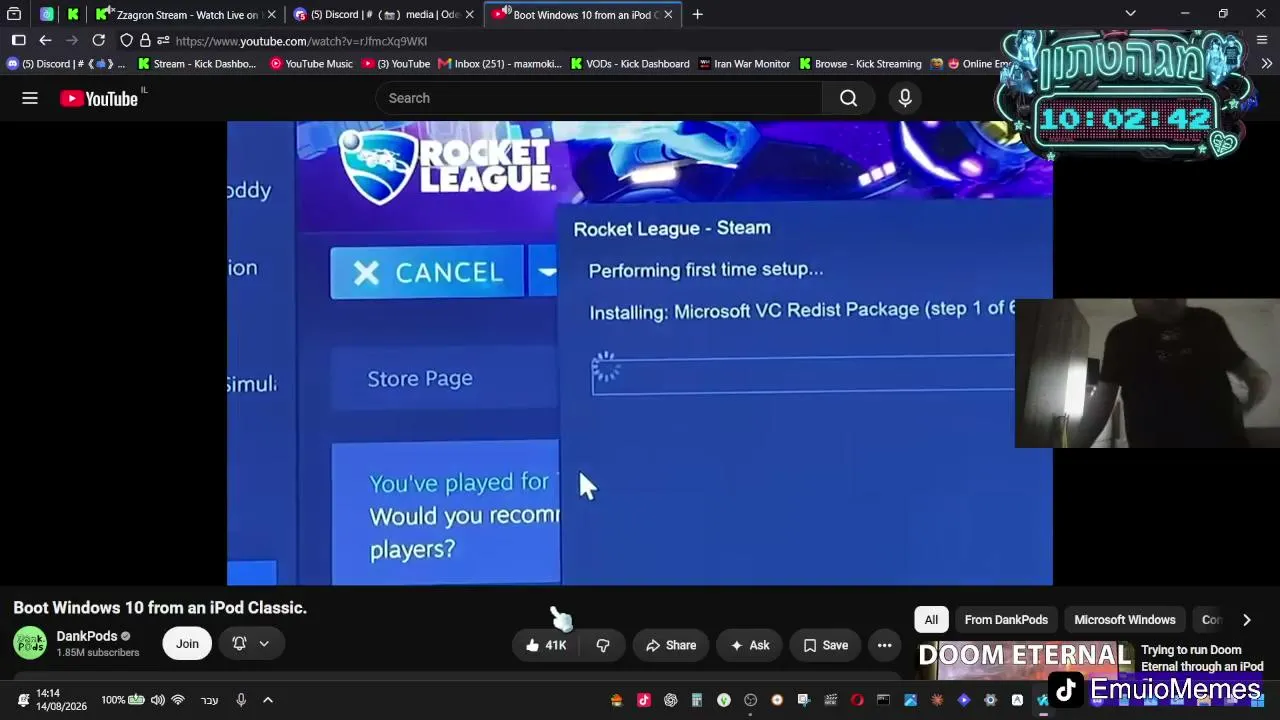Viewport: 1280px width, 720px height.
Task: Open the taskbar volume speaker icon
Action: tap(157, 700)
